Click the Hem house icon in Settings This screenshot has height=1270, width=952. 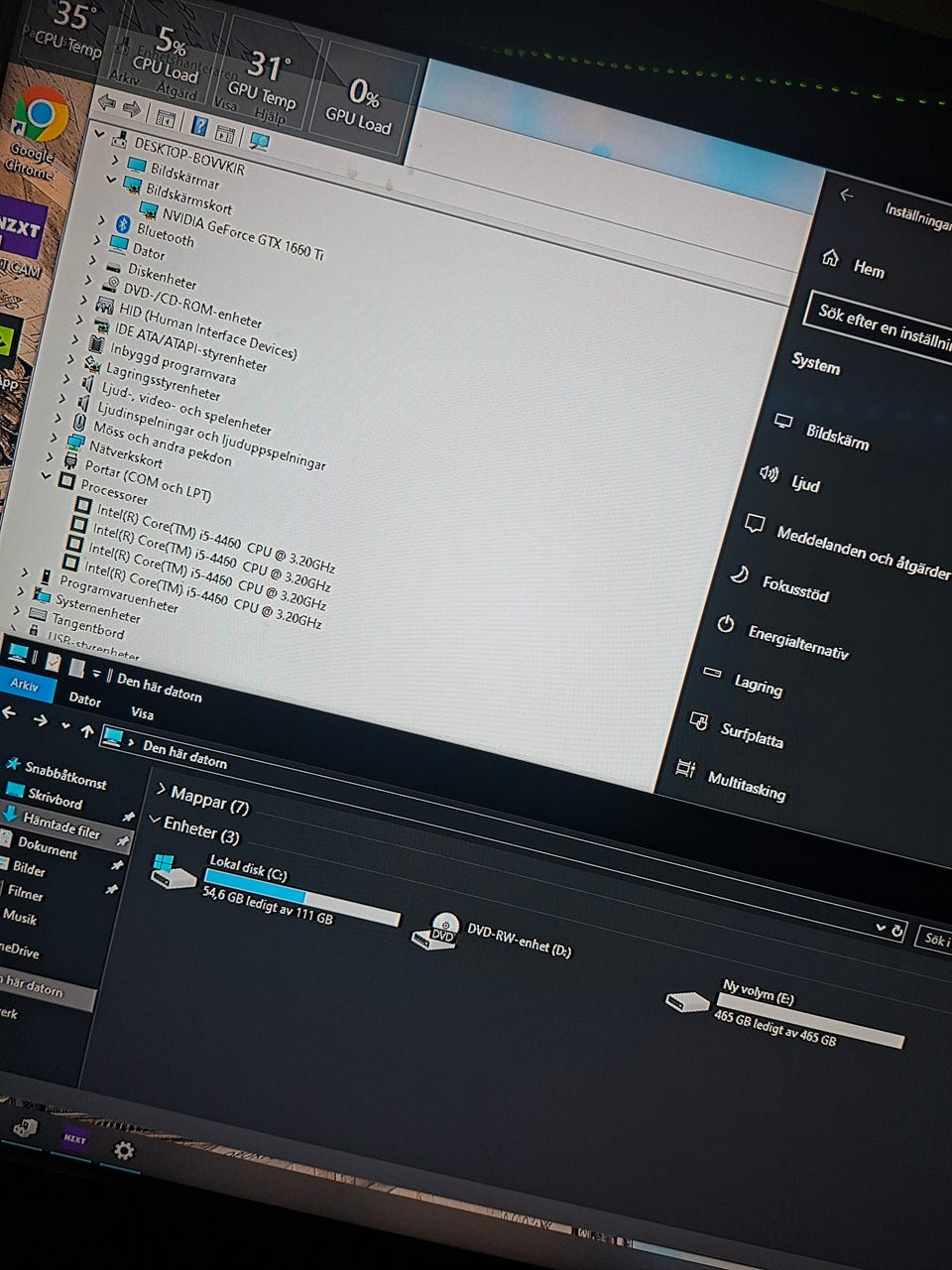coord(830,259)
